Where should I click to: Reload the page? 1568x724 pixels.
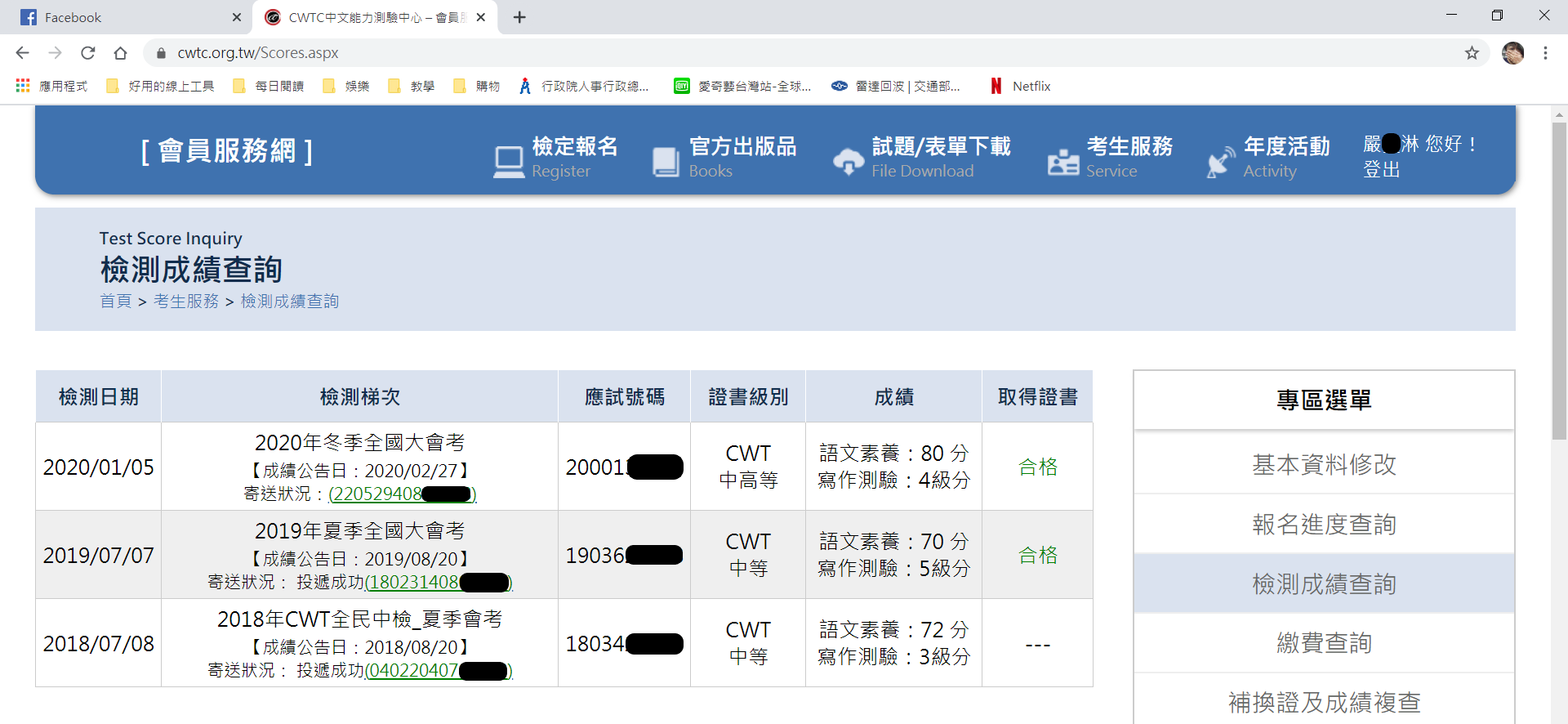[88, 53]
